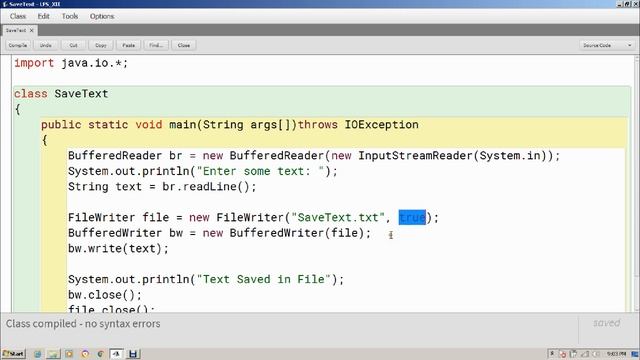The height and width of the screenshot is (360, 640).
Task: Open the Class menu
Action: pos(18,16)
